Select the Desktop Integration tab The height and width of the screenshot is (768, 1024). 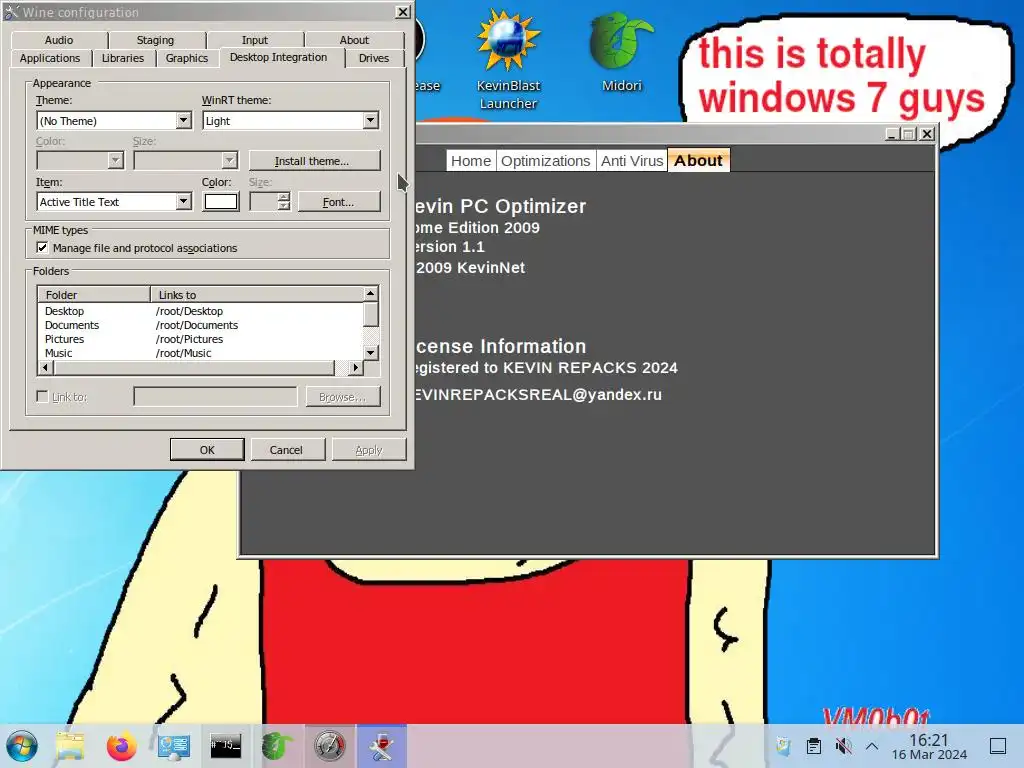[278, 57]
